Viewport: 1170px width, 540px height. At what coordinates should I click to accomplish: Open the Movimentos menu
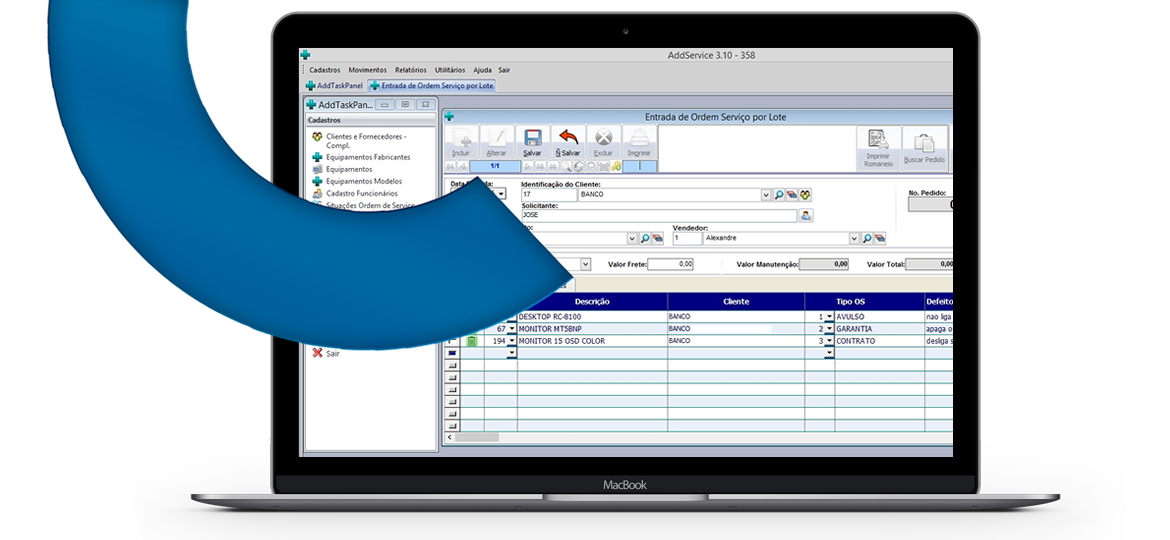click(x=367, y=70)
